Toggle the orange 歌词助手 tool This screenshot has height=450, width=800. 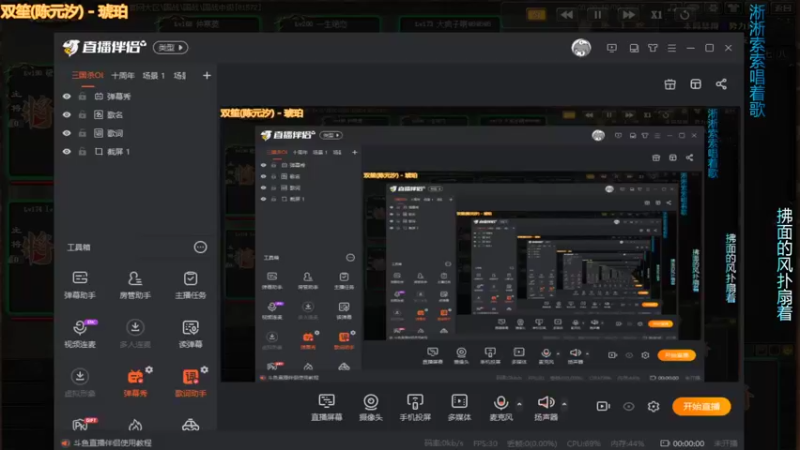(x=190, y=383)
